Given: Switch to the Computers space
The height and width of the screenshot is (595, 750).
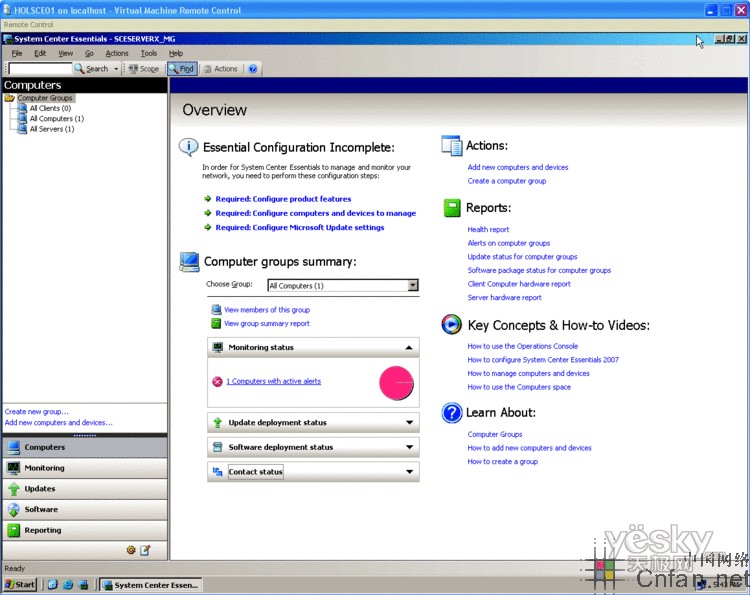Looking at the screenshot, I should pos(85,447).
